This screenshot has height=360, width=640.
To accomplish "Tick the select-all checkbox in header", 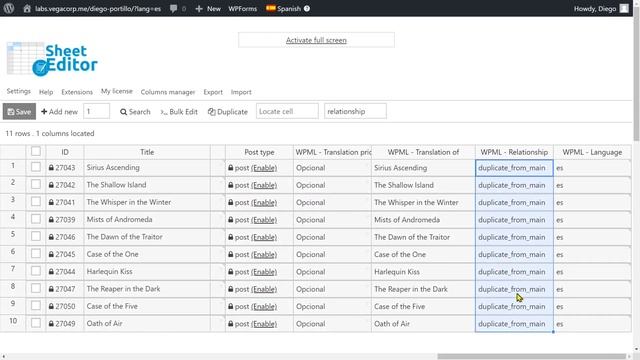I will [x=36, y=151].
